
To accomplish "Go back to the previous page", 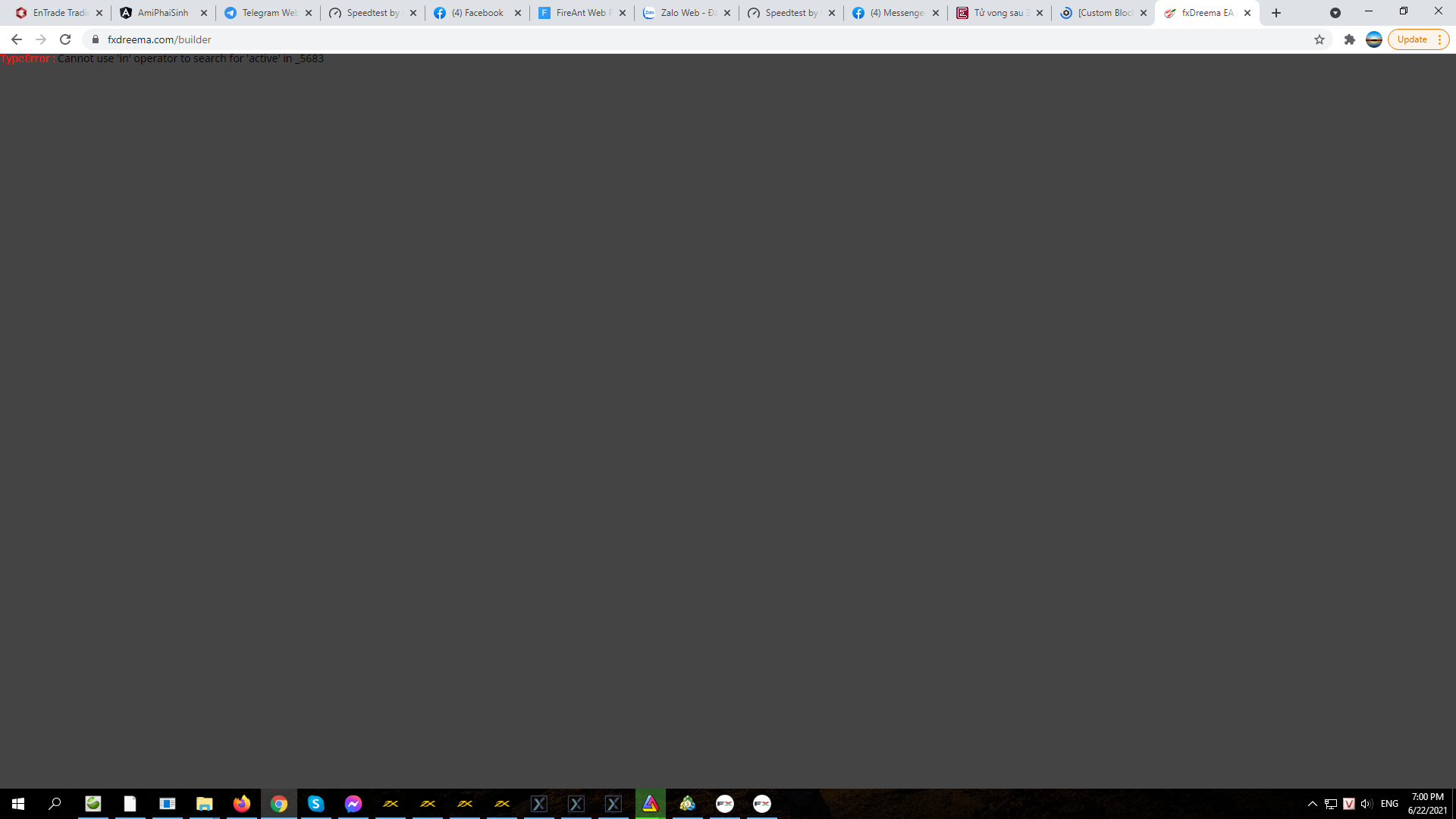I will tap(17, 39).
